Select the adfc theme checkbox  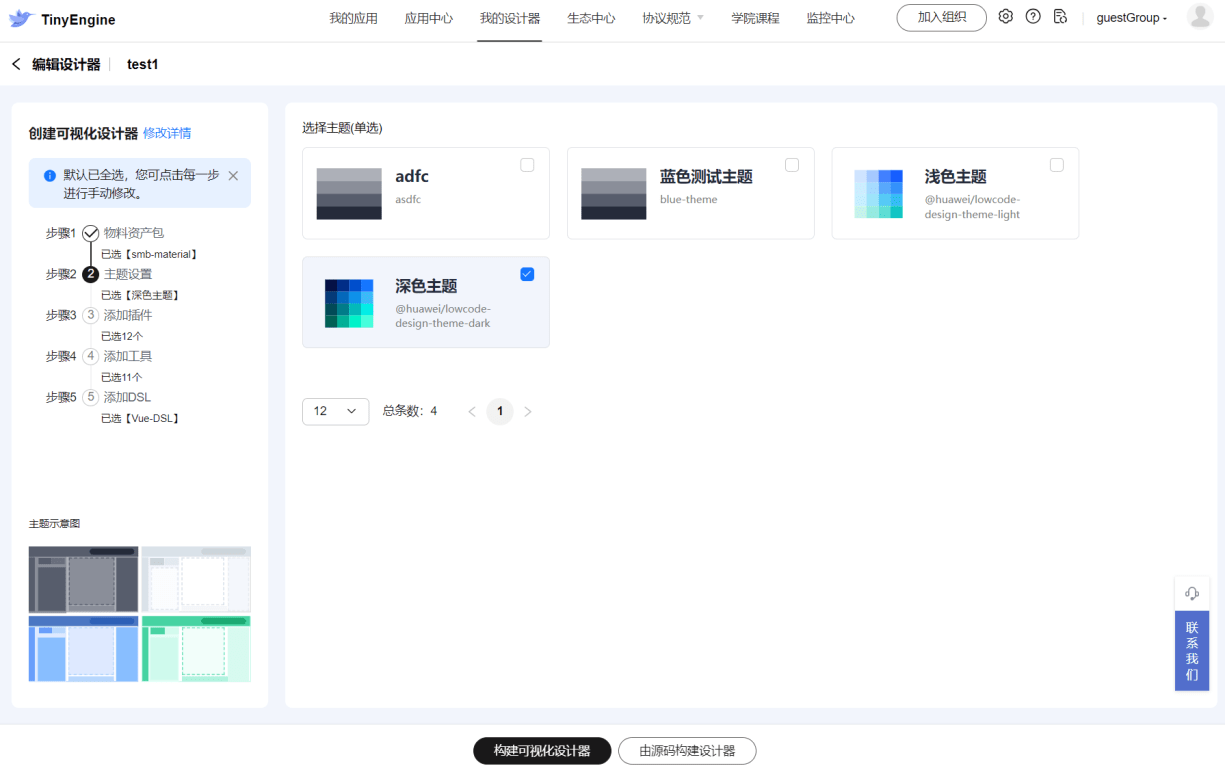click(527, 165)
